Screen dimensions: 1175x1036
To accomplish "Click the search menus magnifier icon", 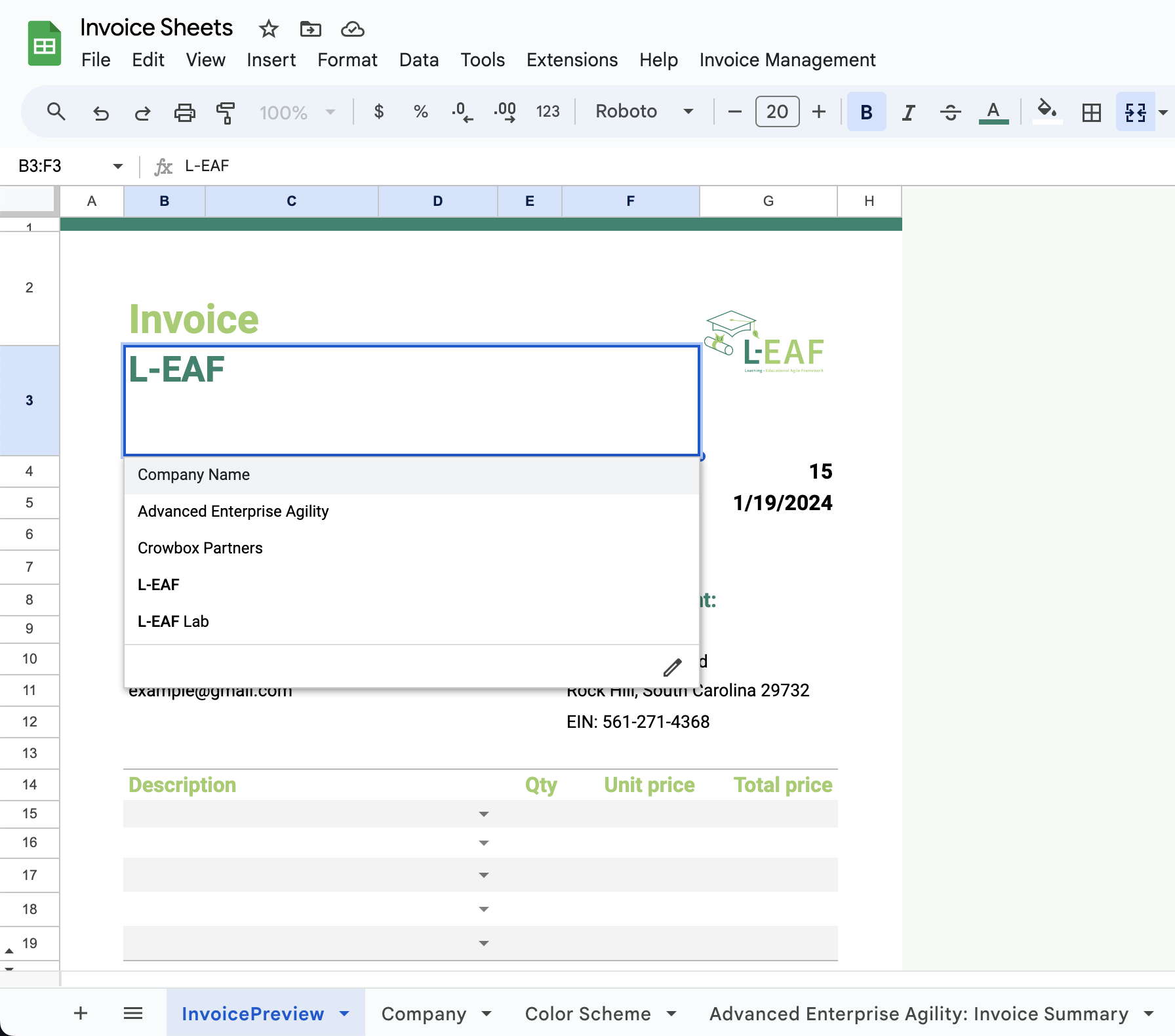I will (56, 112).
